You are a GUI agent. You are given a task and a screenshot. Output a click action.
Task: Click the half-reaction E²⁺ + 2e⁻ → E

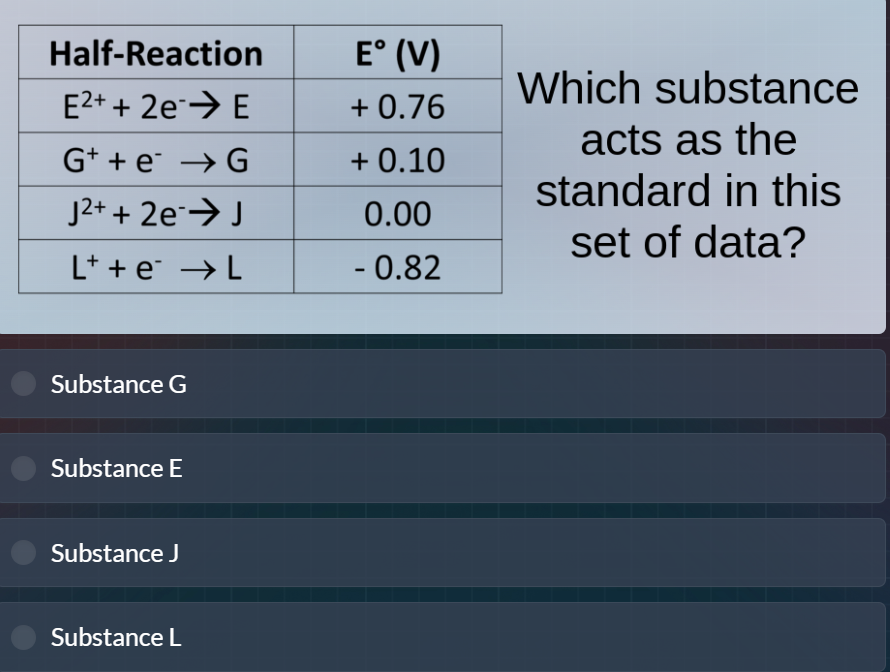click(154, 107)
